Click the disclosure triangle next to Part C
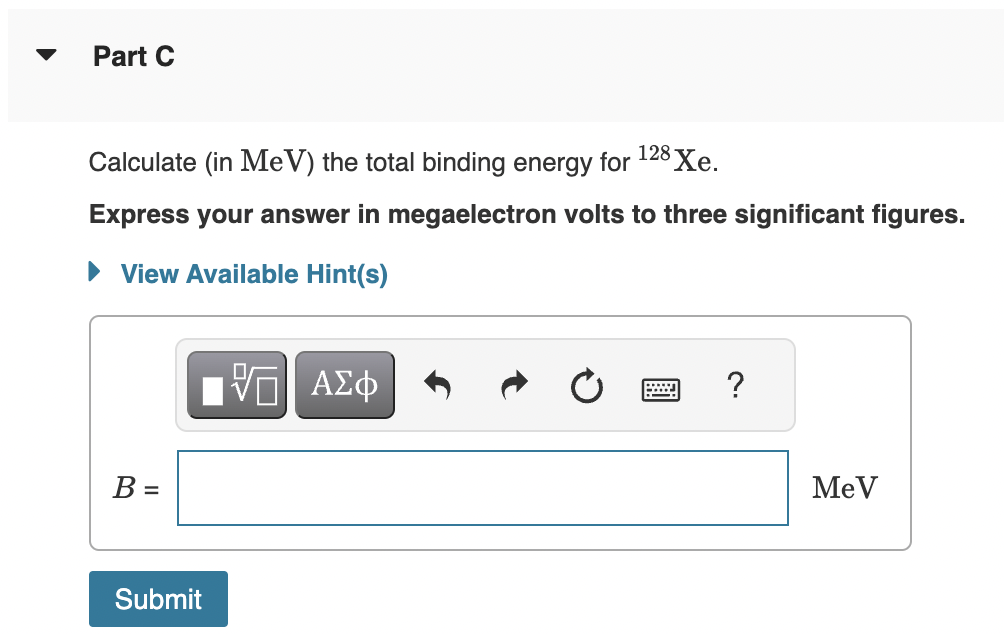 46,54
